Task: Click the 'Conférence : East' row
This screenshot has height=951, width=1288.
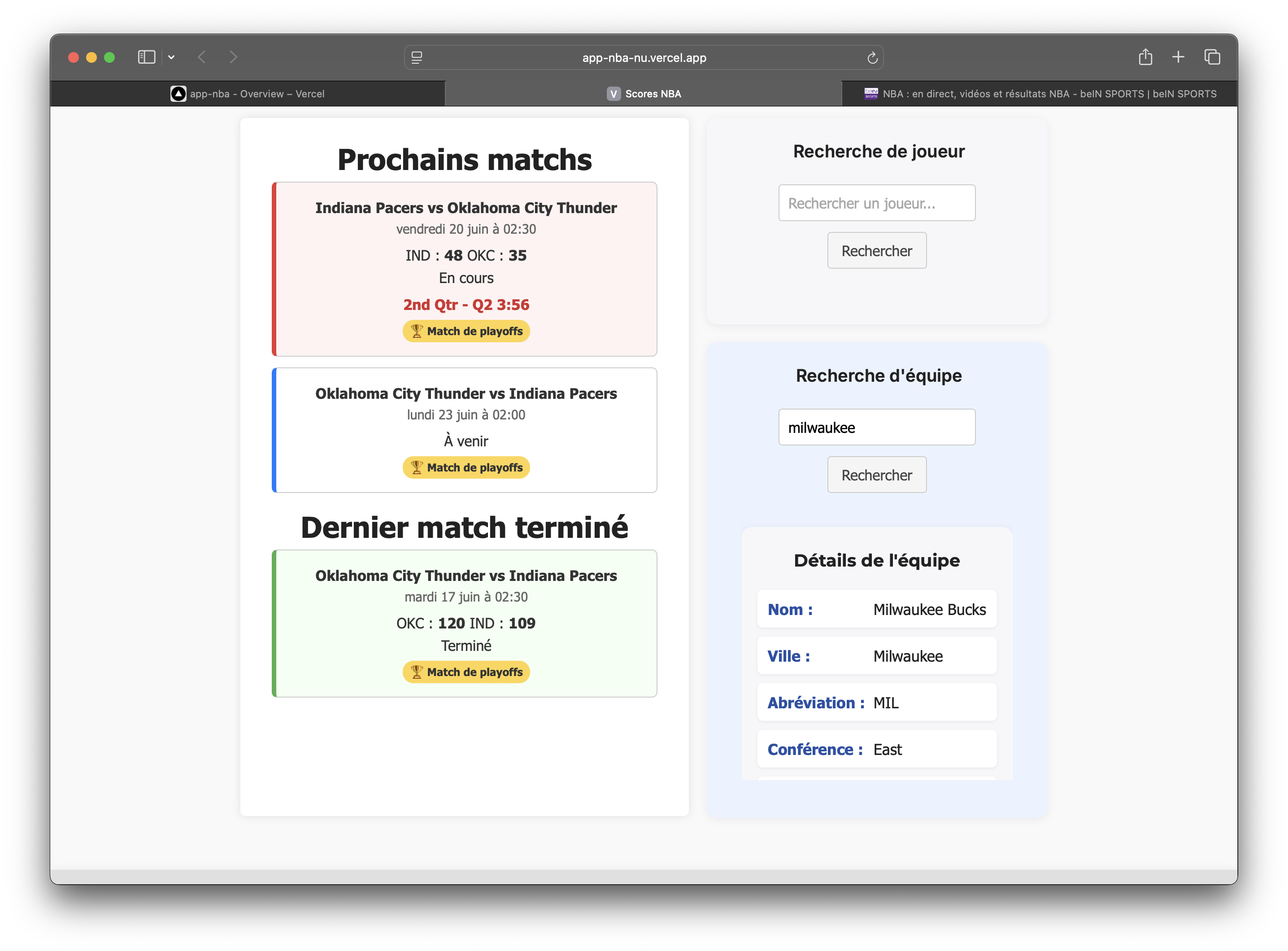Action: (x=876, y=749)
